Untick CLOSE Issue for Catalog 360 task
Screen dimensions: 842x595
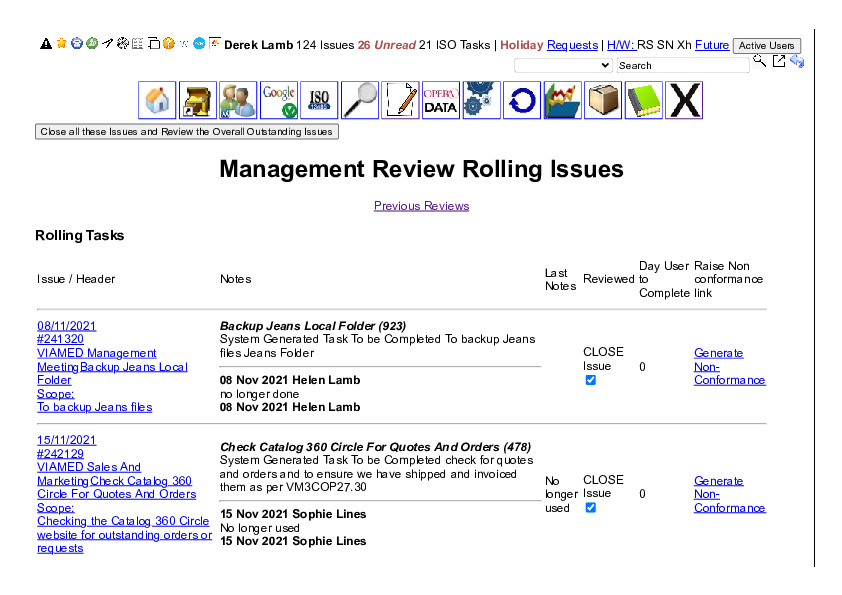click(x=590, y=508)
